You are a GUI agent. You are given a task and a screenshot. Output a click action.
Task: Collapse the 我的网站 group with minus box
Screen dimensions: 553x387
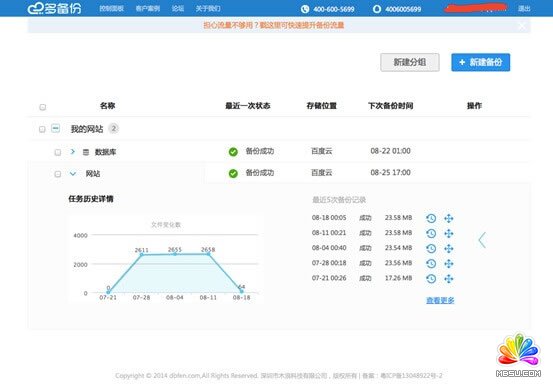click(55, 128)
